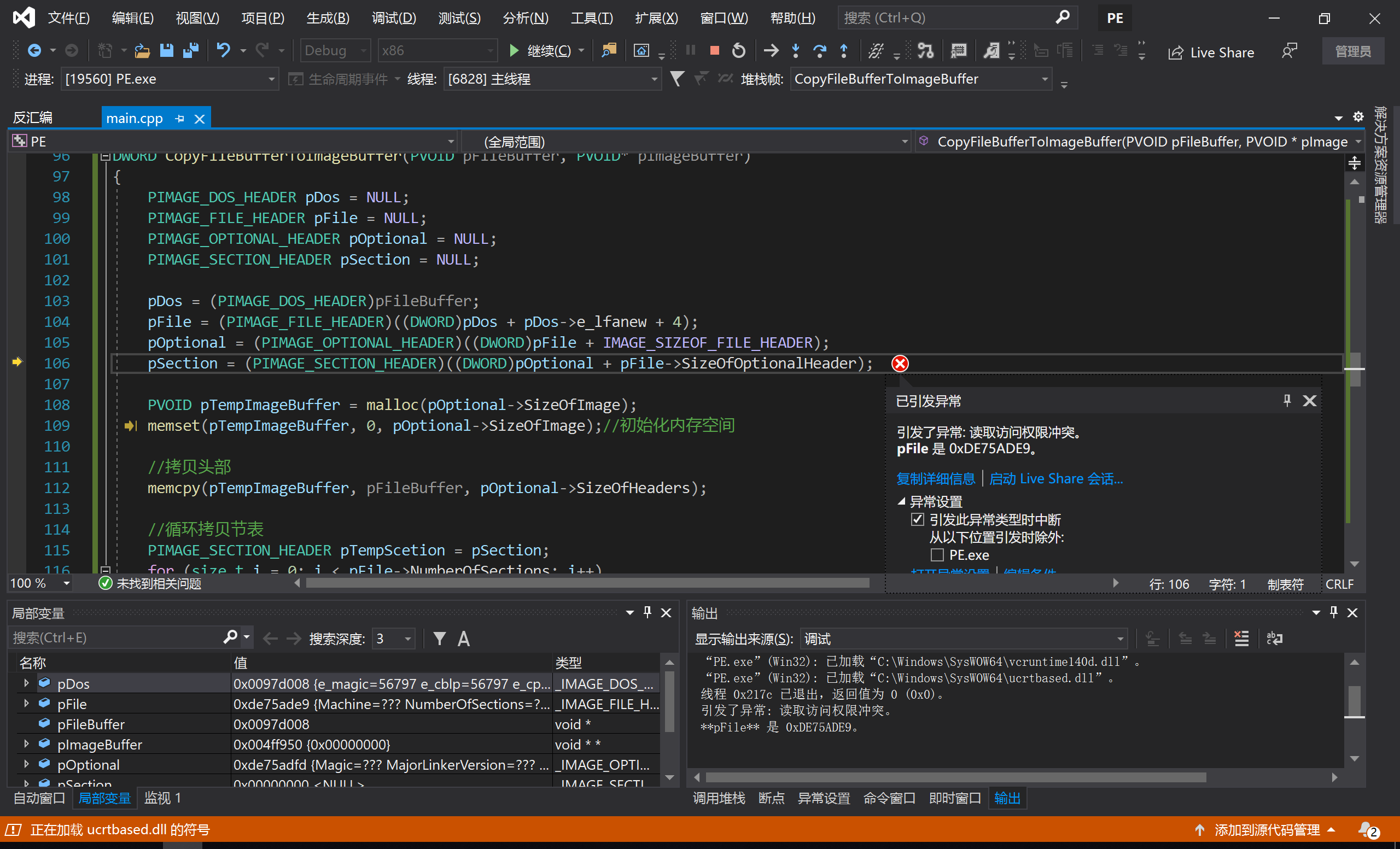Open the stack frame dropdown
The height and width of the screenshot is (849, 1400).
tap(1045, 79)
